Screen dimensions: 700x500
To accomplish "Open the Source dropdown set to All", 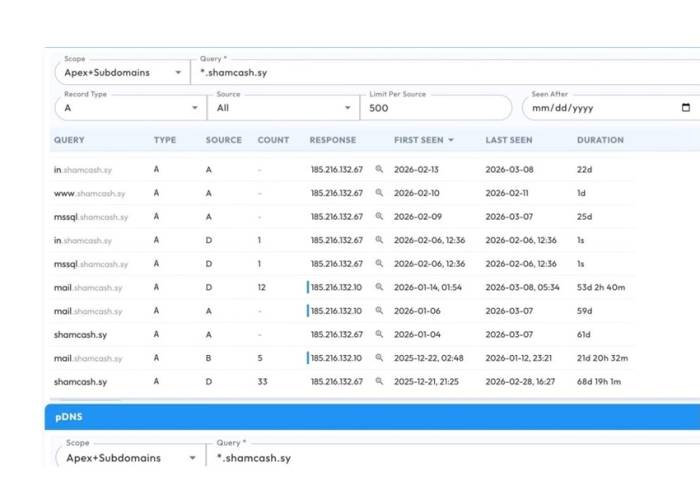I will 284,108.
